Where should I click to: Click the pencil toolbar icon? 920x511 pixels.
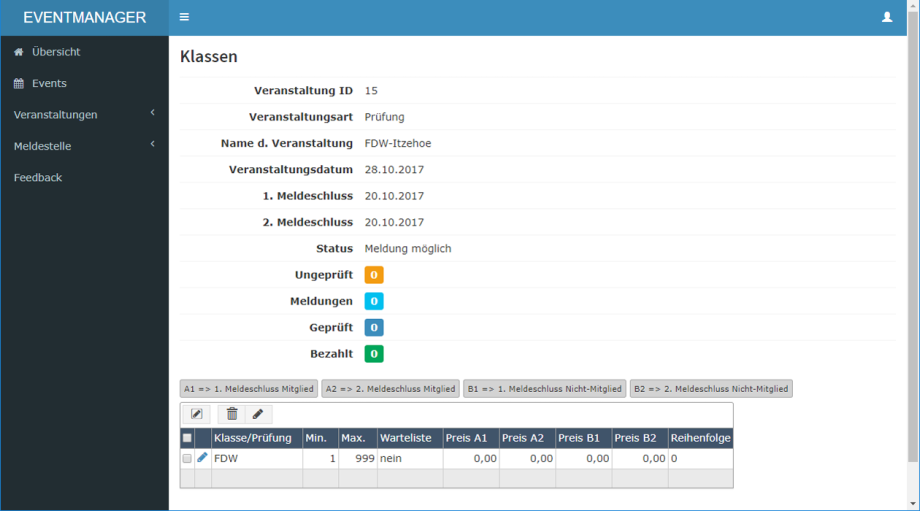pos(258,414)
